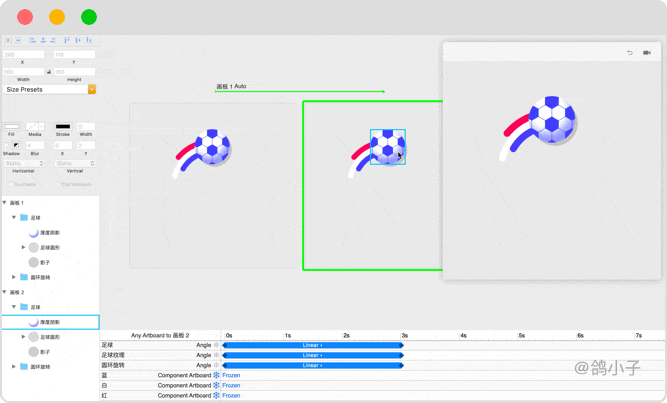The height and width of the screenshot is (403, 667).
Task: Expand 足球圆形 under 画板 1
Action: (x=23, y=247)
